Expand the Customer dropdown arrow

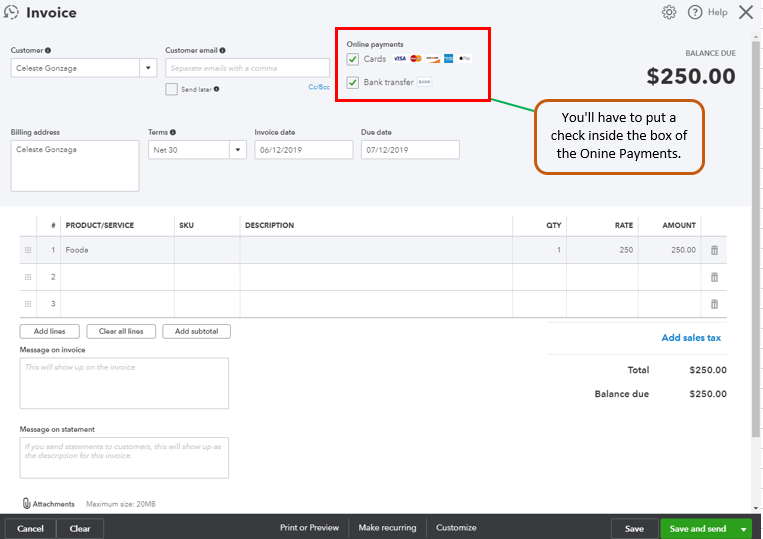click(x=148, y=68)
